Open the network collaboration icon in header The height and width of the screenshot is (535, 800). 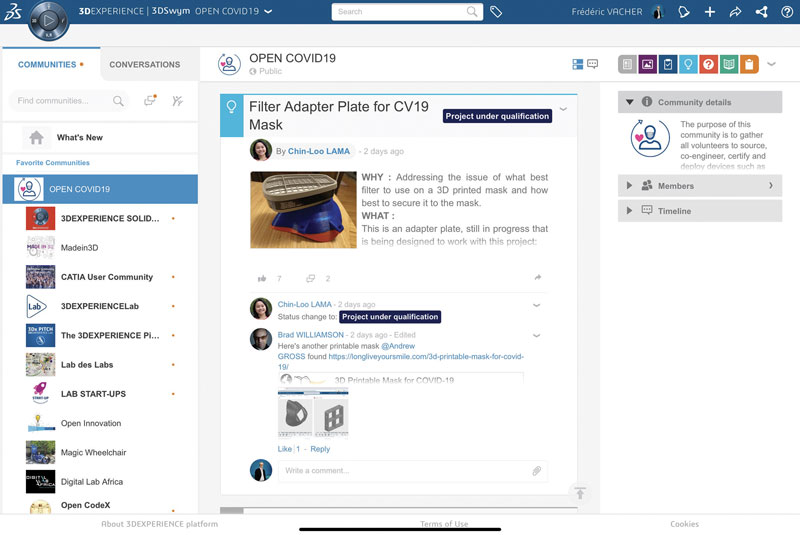[761, 11]
